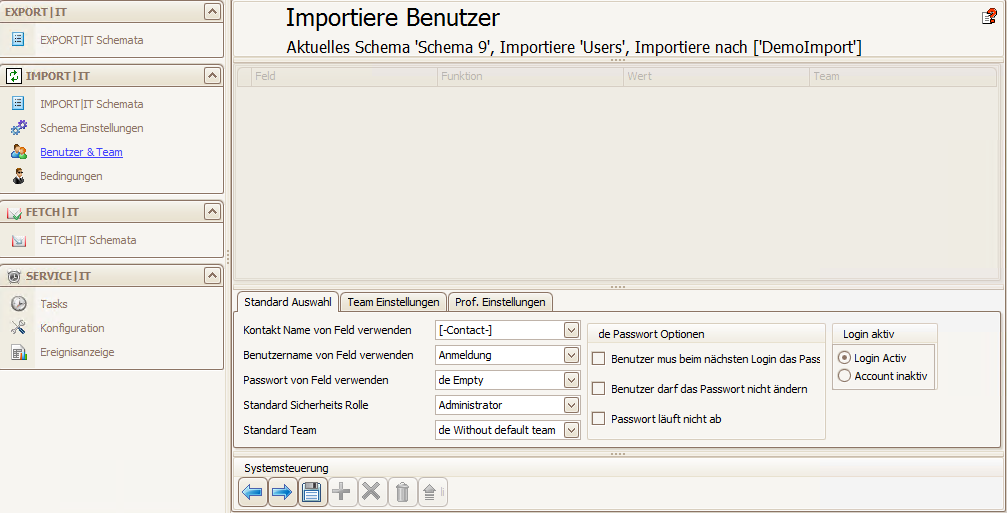Open 'Bedingungen' in sidebar
Viewport: 1007px width, 513px height.
pos(71,176)
